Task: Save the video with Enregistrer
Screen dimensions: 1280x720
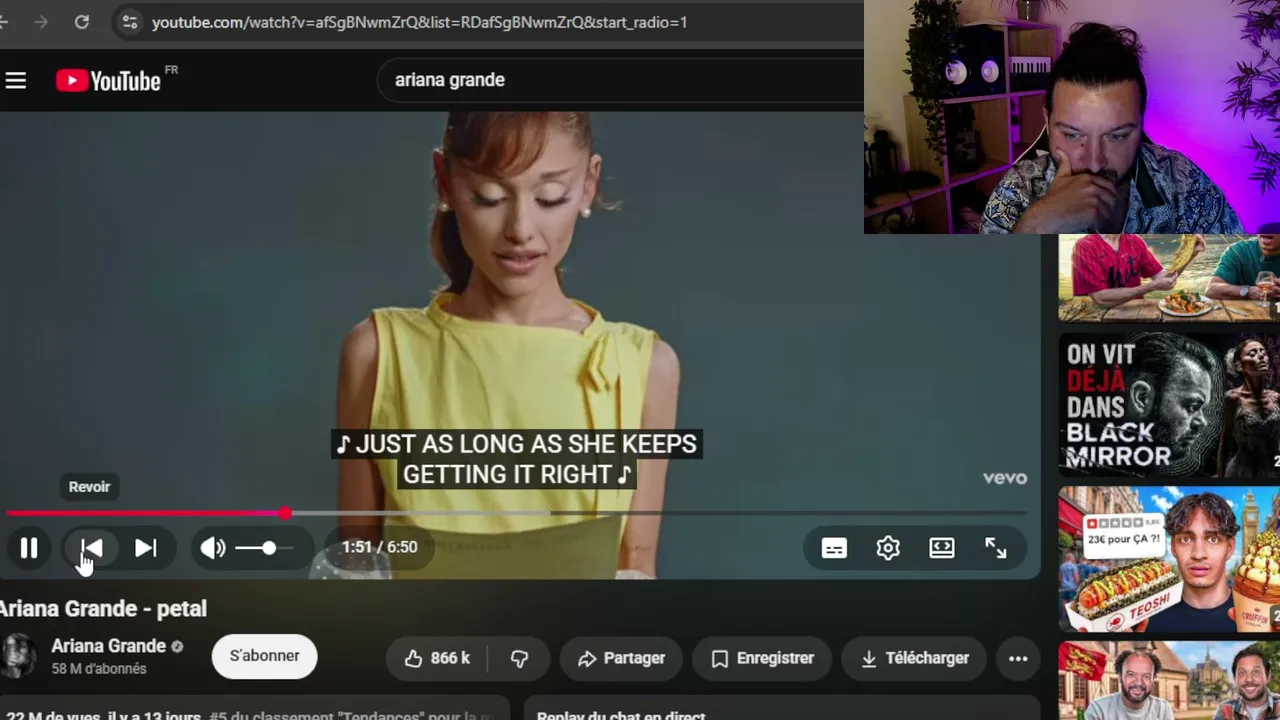Action: [x=762, y=658]
